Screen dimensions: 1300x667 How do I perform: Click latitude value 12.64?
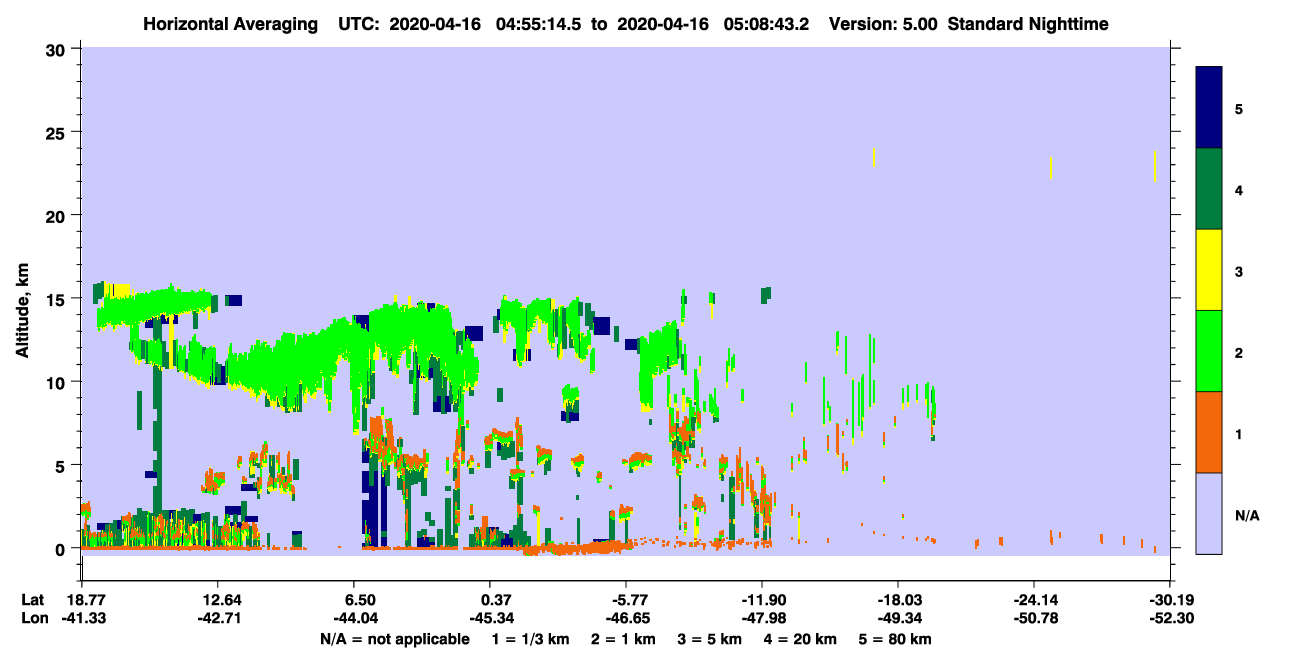click(x=218, y=600)
